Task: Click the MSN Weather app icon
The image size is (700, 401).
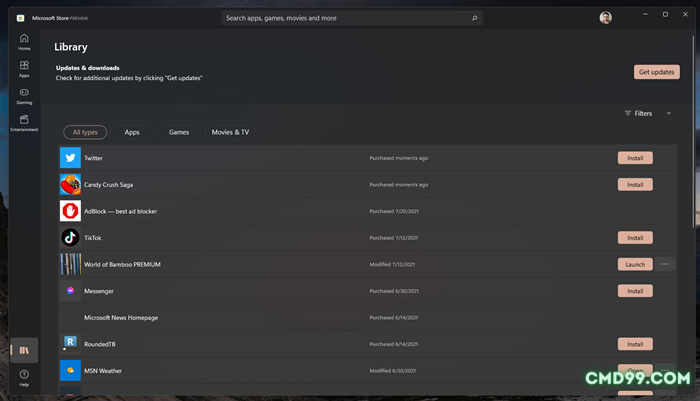Action: 70,370
